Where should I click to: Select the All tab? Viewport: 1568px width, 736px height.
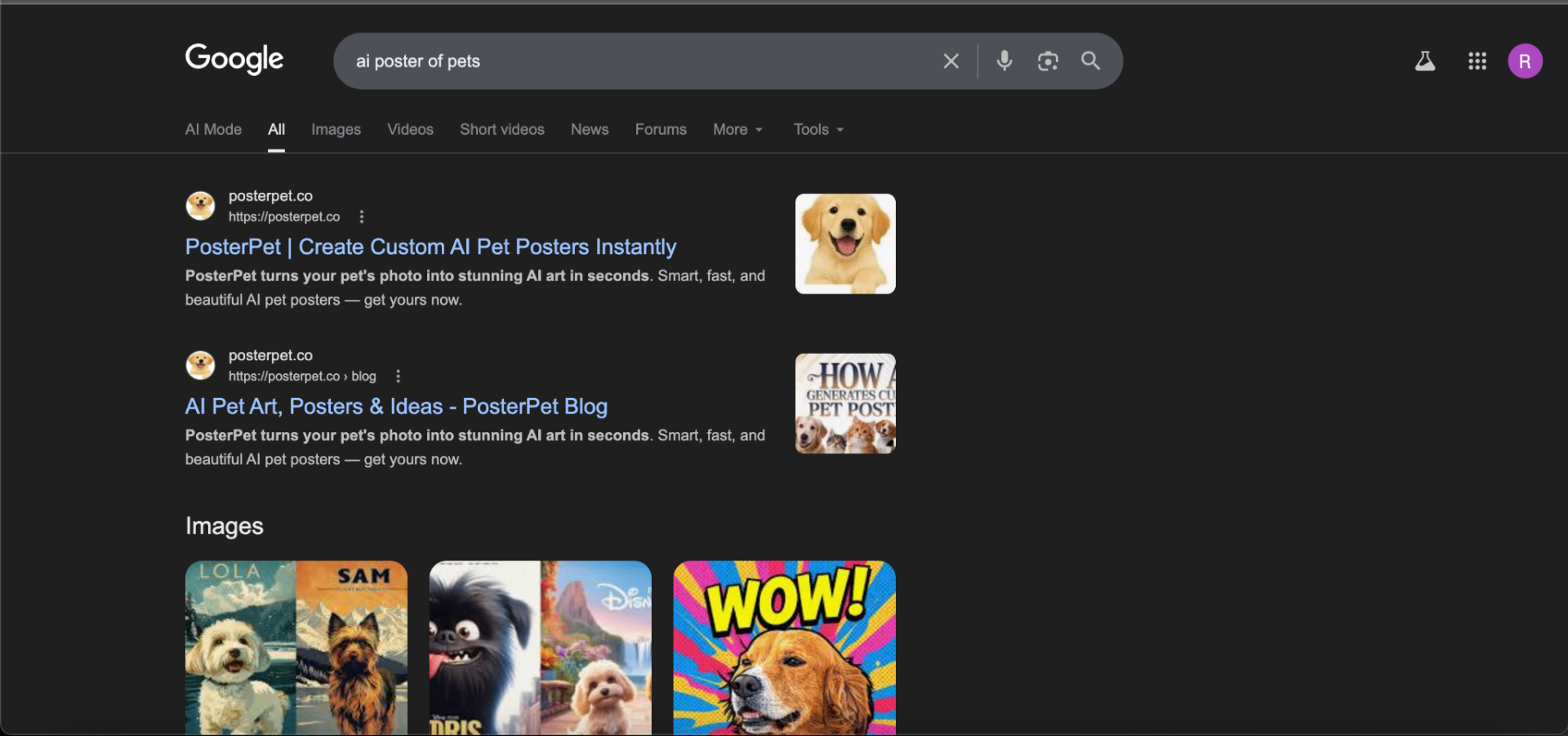[x=276, y=129]
